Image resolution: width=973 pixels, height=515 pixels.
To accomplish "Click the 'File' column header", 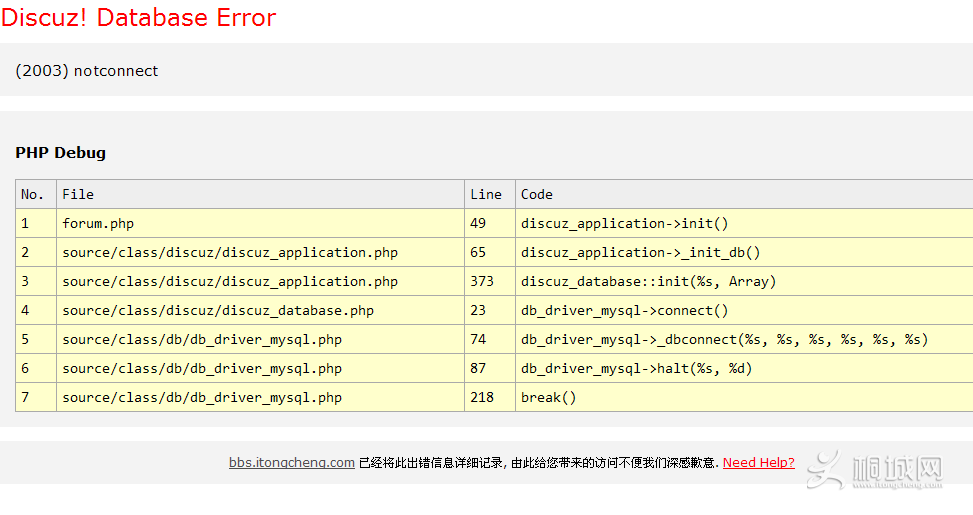I will point(261,194).
